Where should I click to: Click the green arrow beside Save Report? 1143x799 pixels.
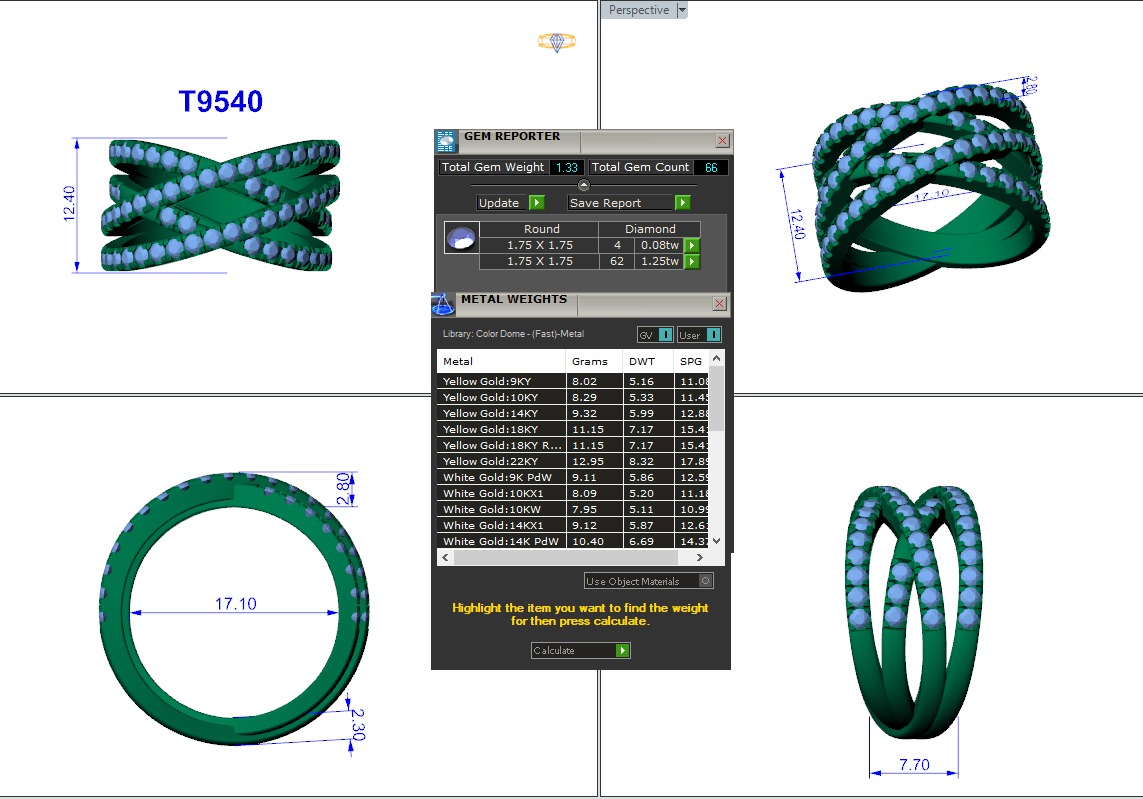click(x=682, y=203)
